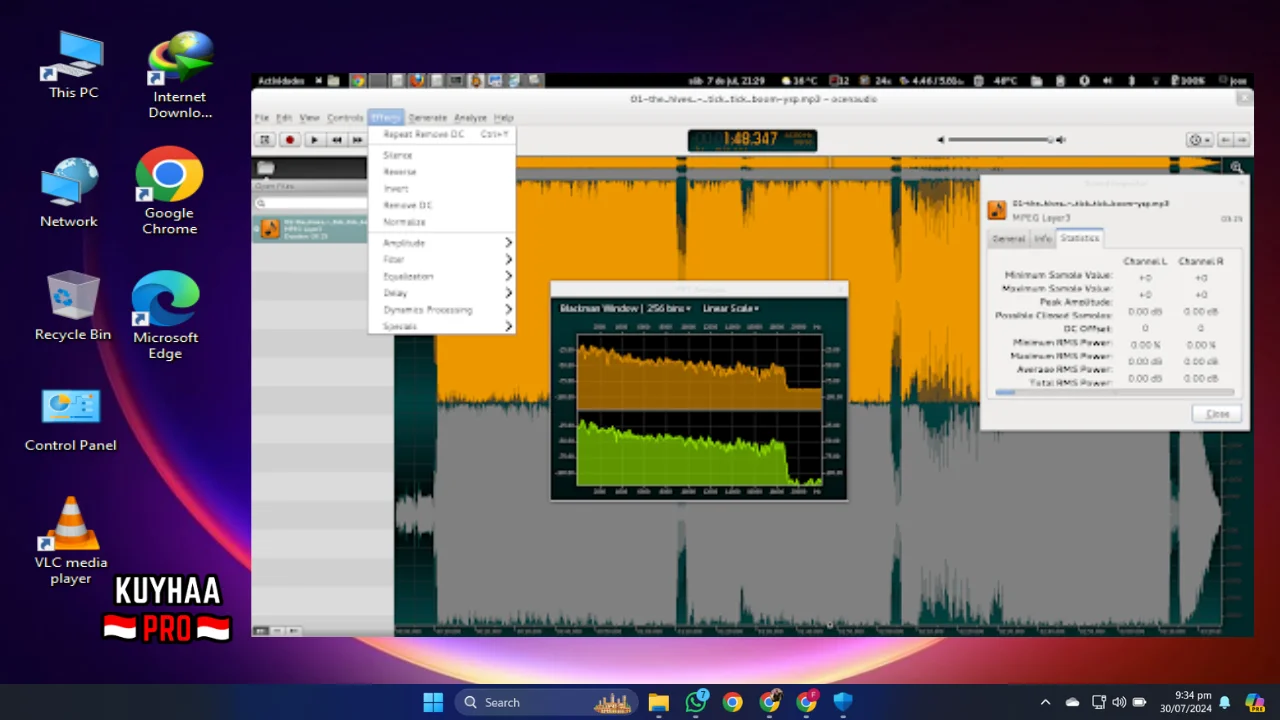This screenshot has height=720, width=1280.
Task: Open the File menu
Action: tap(261, 118)
